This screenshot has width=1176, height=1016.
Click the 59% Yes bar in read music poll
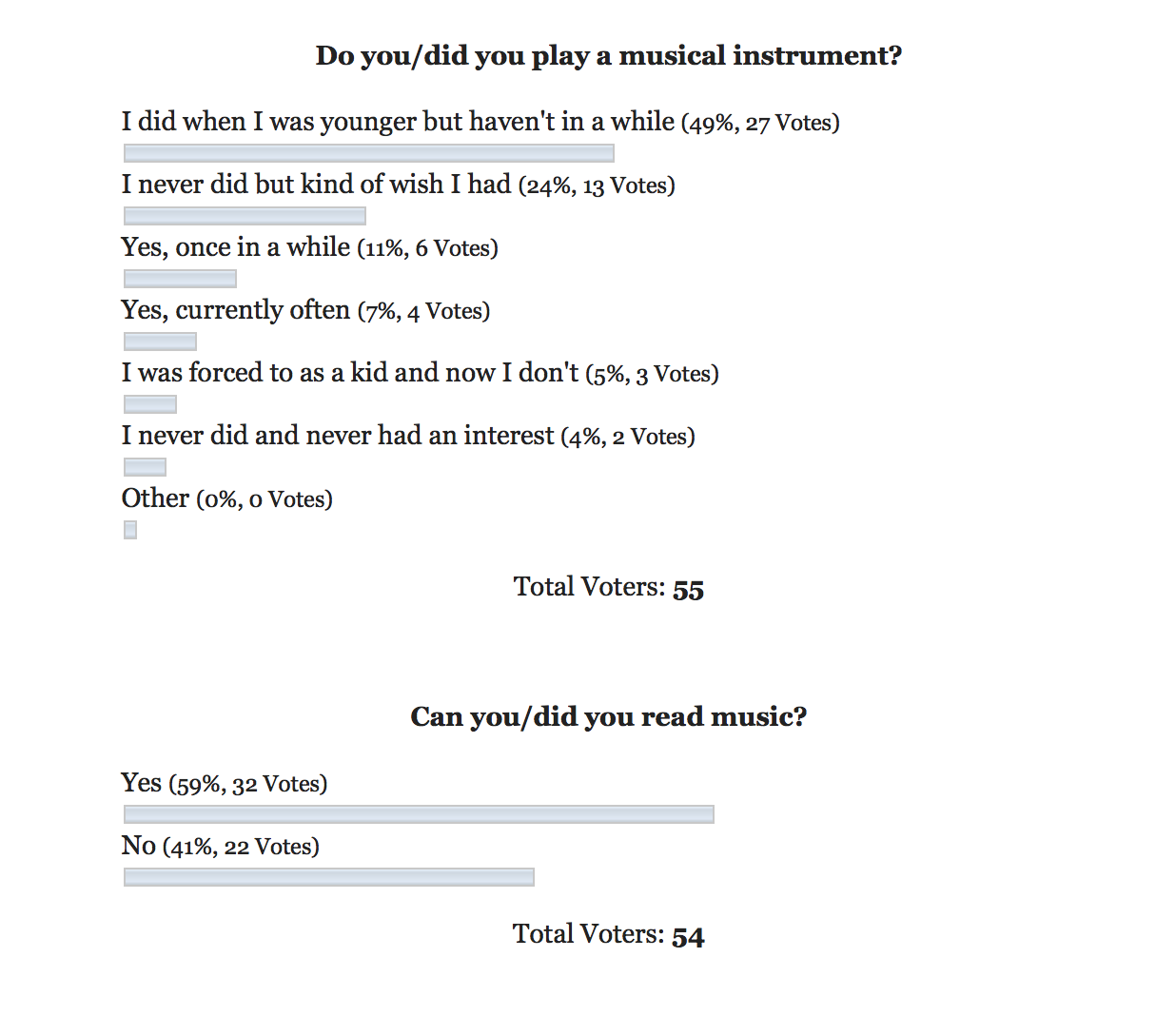(419, 814)
